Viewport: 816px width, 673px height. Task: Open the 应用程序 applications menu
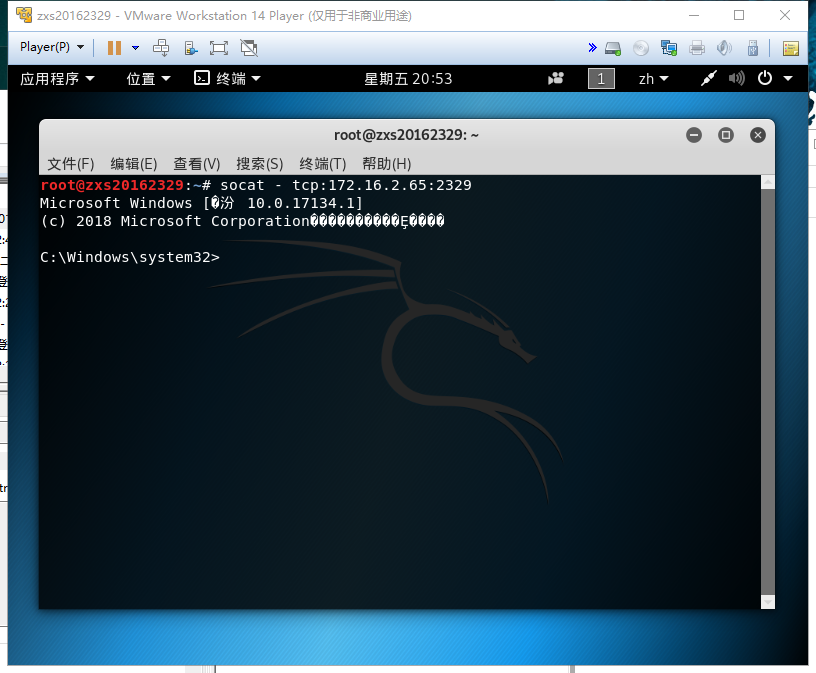(x=57, y=79)
